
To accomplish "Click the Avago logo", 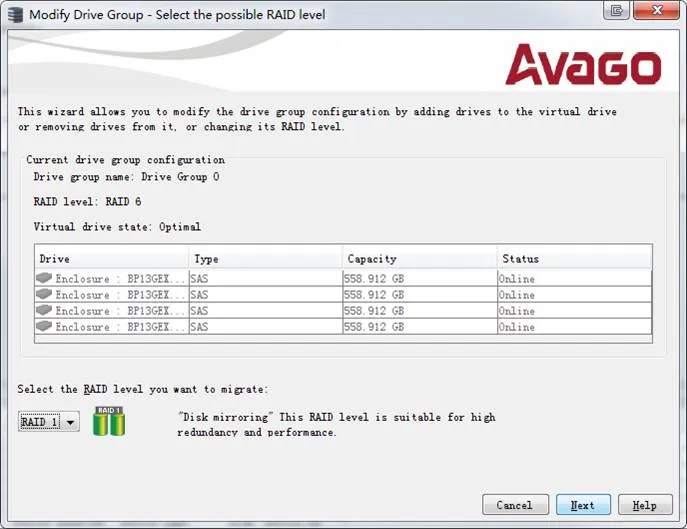I will pyautogui.click(x=583, y=64).
